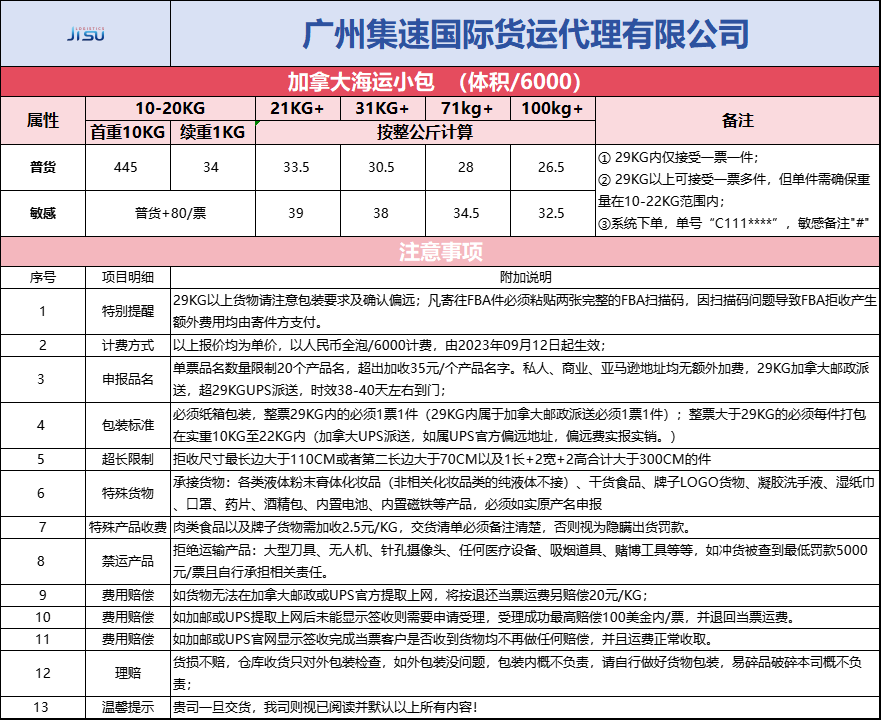This screenshot has height=720, width=881.
Task: Select the 加拿大海运小包 (体积/6000) heading
Action: point(440,82)
